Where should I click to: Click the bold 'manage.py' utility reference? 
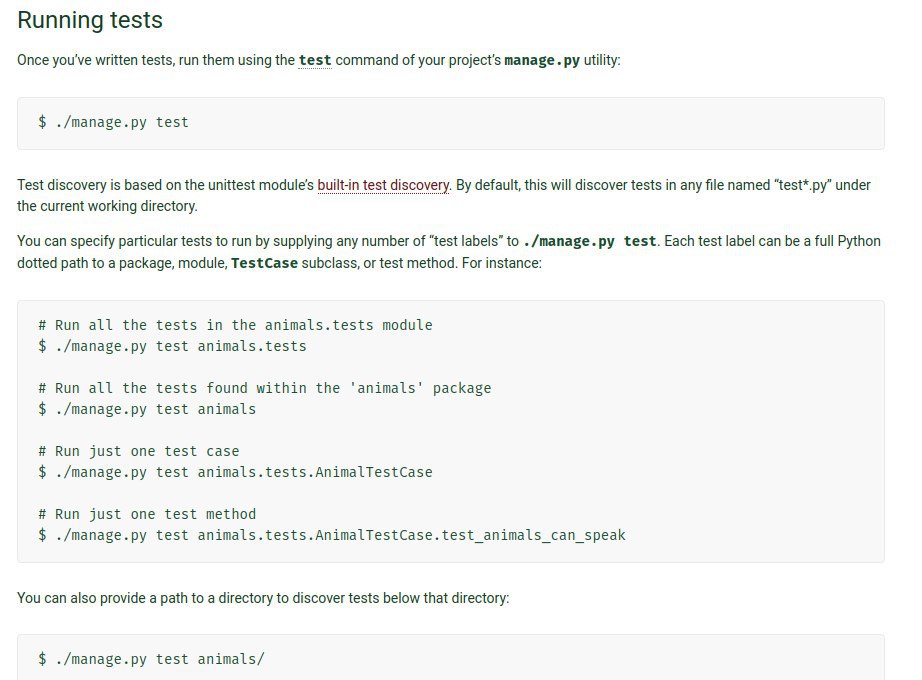pos(542,60)
